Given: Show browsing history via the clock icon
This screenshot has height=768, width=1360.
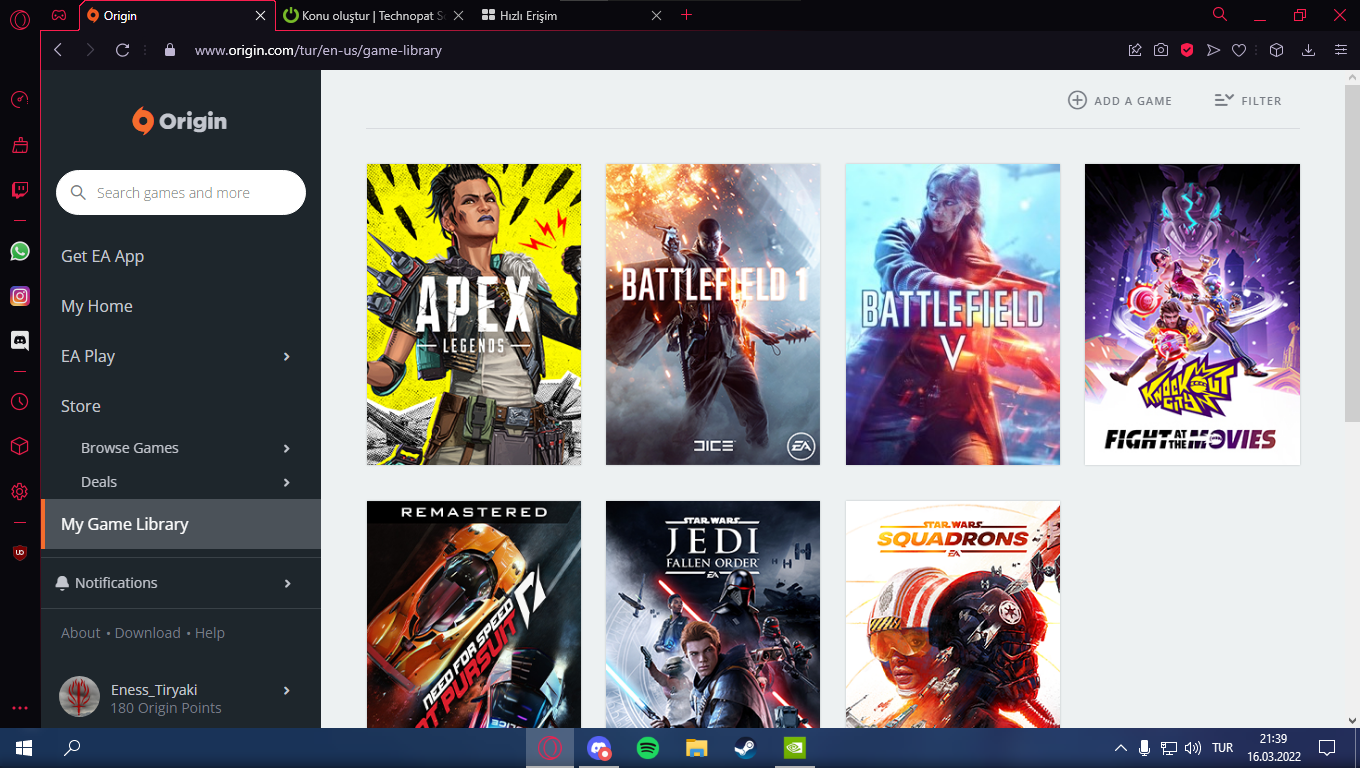Looking at the screenshot, I should 19,401.
